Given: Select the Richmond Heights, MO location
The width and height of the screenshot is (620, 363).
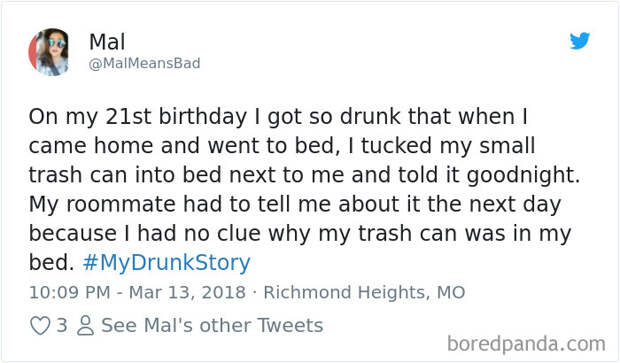Looking at the screenshot, I should 364,292.
